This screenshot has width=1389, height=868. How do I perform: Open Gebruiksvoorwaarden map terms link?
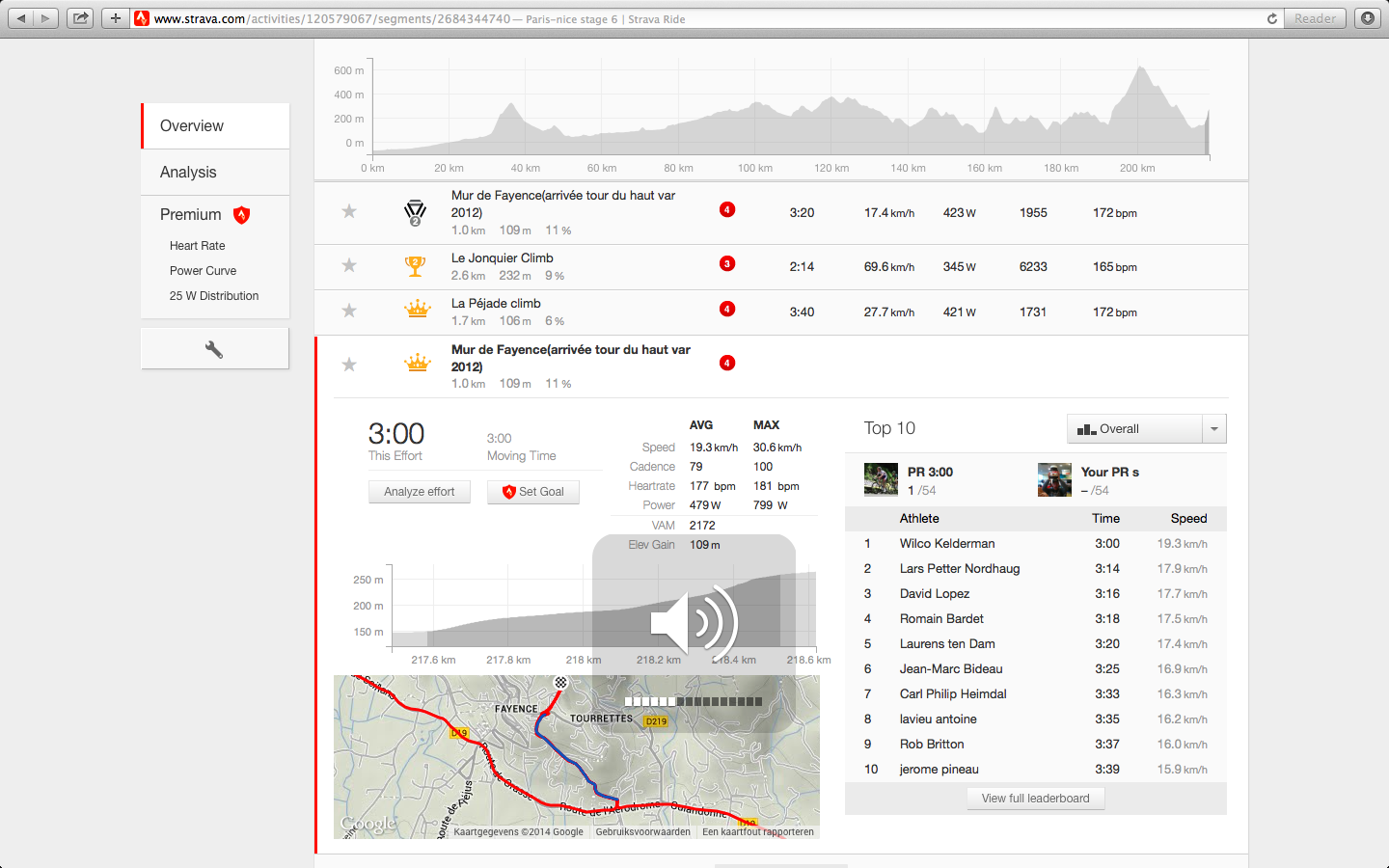pos(643,832)
